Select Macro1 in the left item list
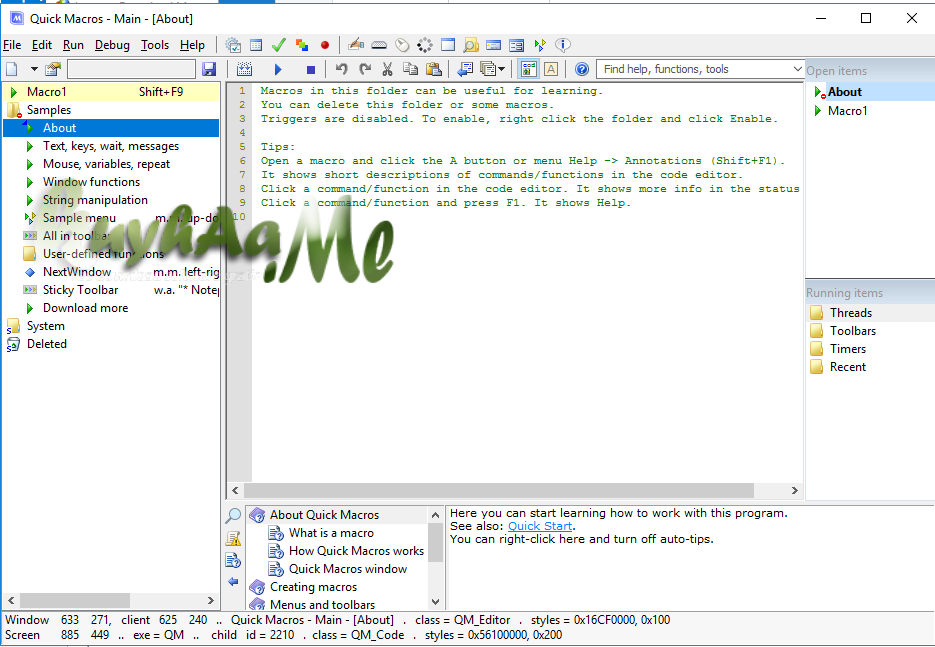Image resolution: width=935 pixels, height=647 pixels. 111,92
